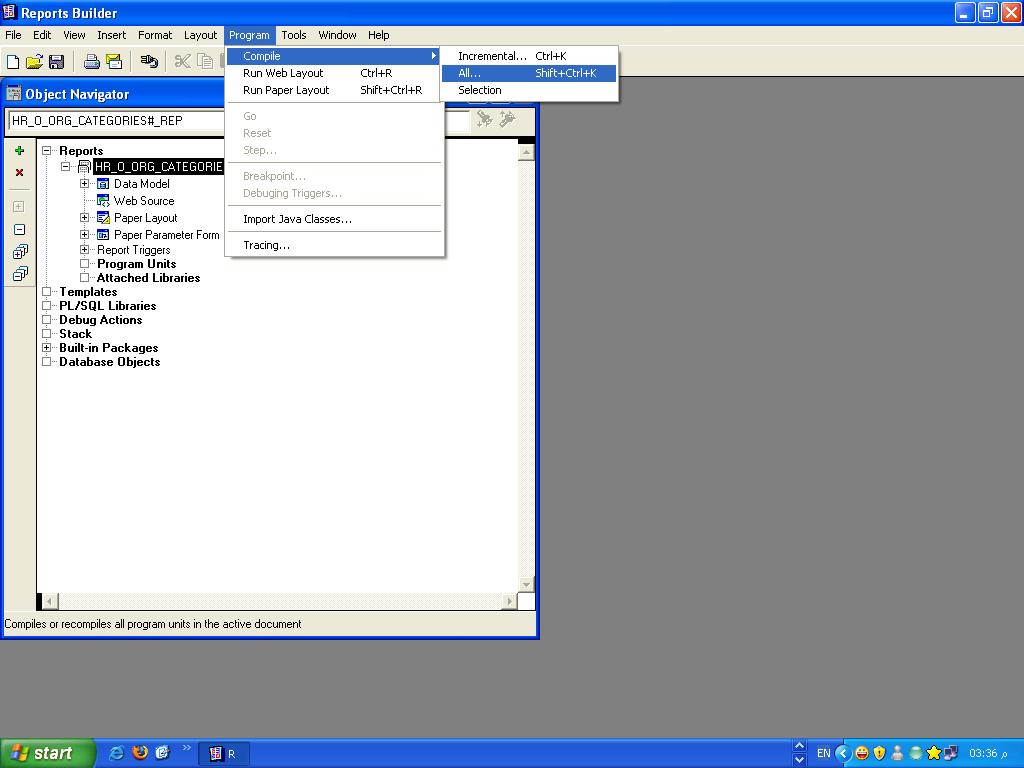Click the red Delete X icon

coord(19,173)
